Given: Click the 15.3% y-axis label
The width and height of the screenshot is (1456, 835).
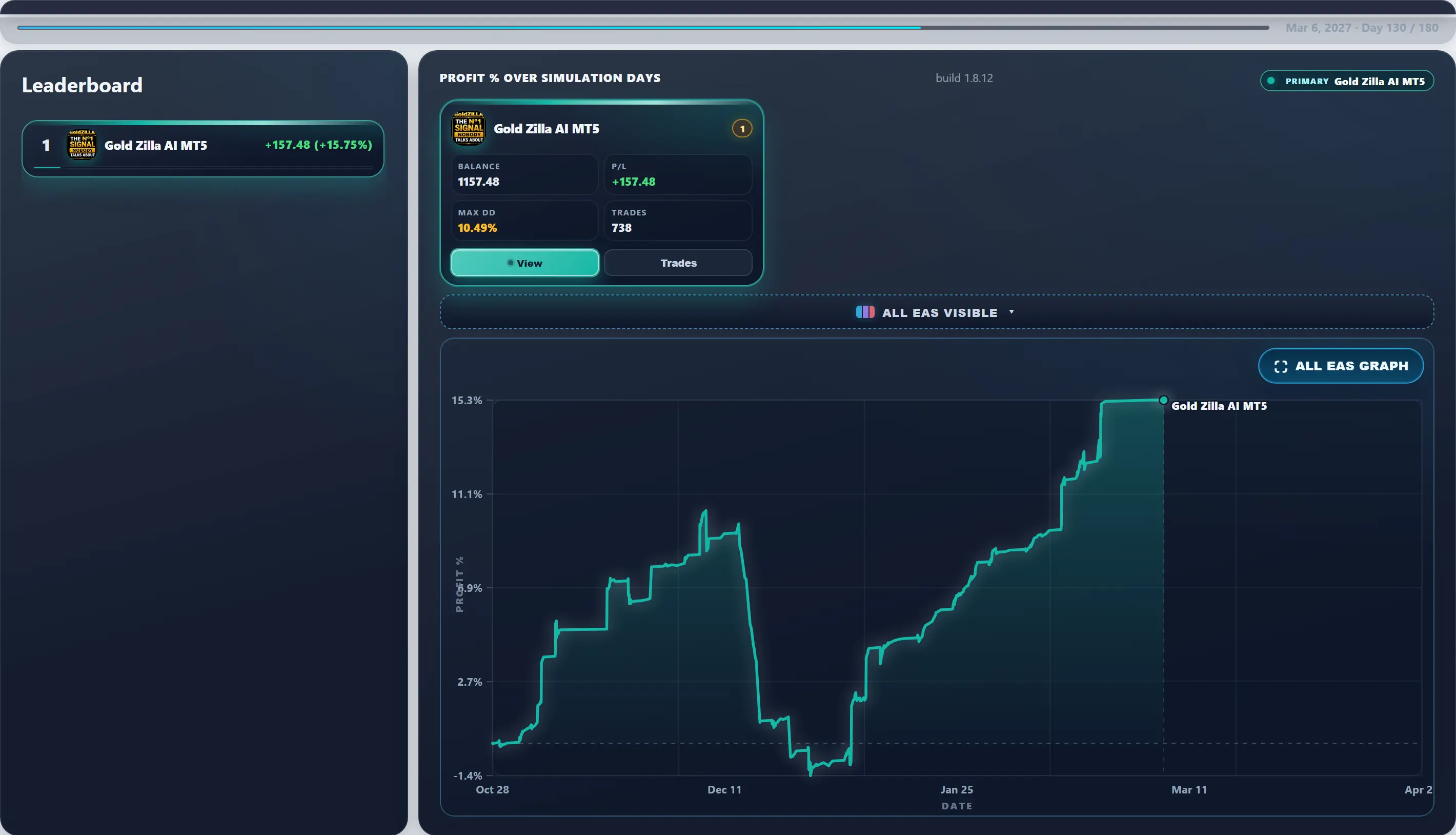Looking at the screenshot, I should pos(467,400).
